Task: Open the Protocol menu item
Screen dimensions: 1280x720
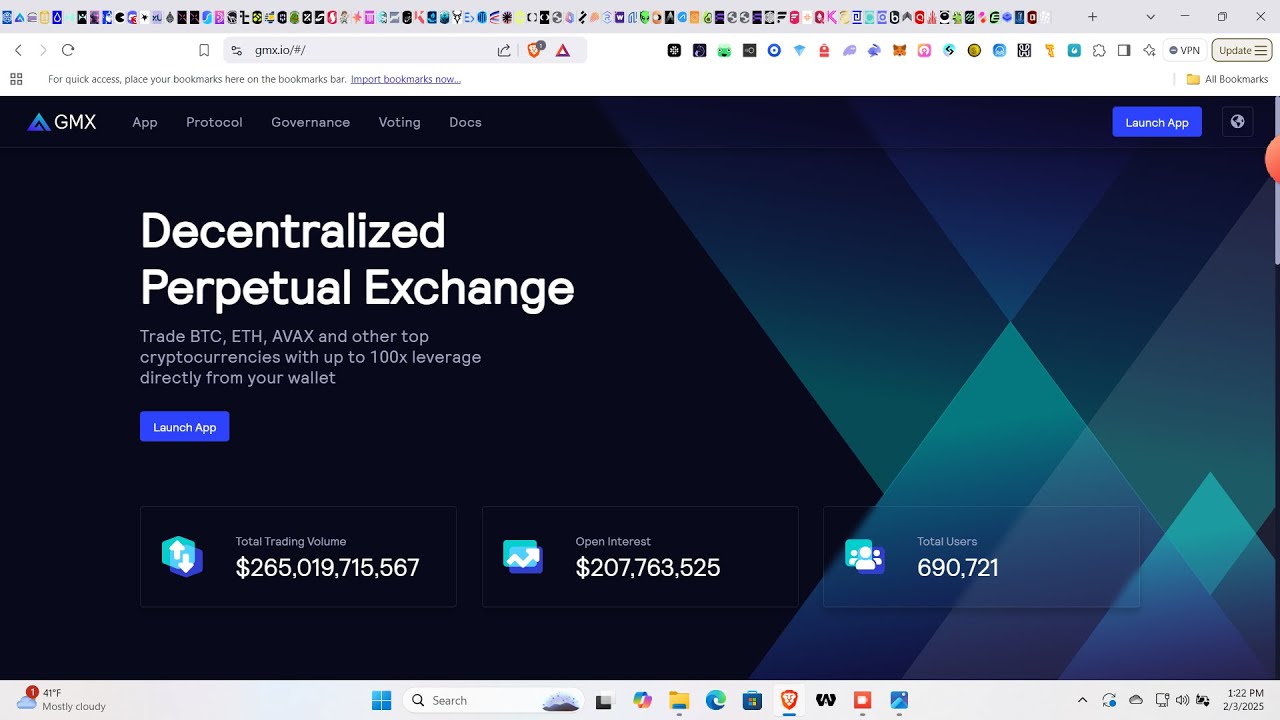Action: [214, 122]
